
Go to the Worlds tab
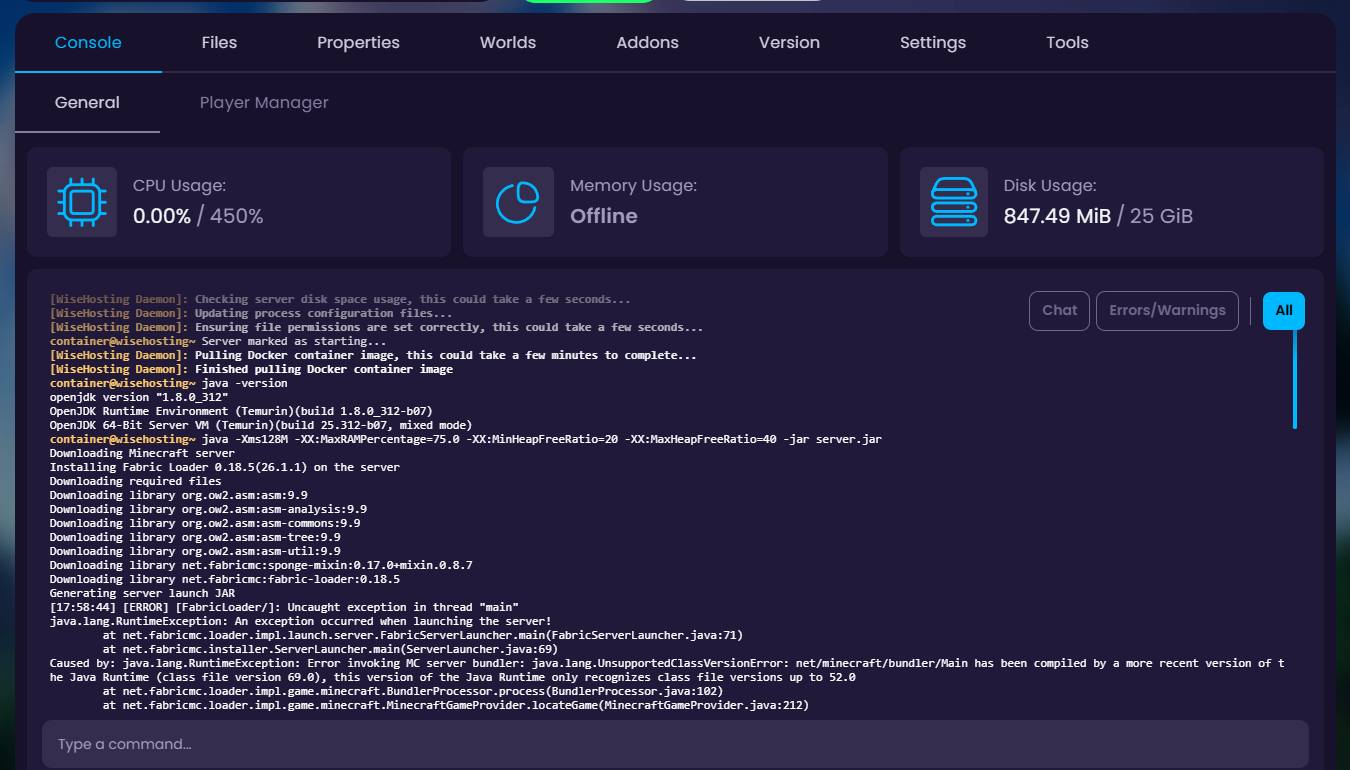pos(508,43)
